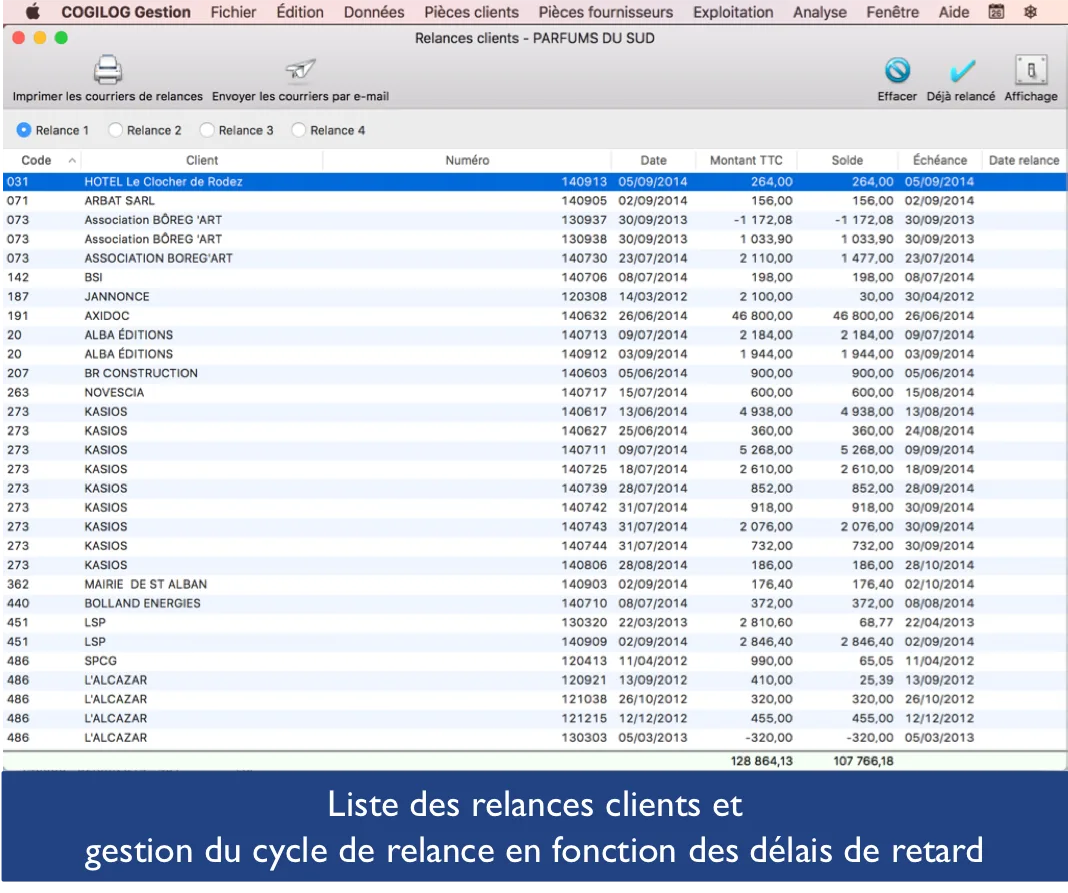Click the snowflake icon in the menu bar
The image size is (1068, 893).
click(x=1030, y=12)
